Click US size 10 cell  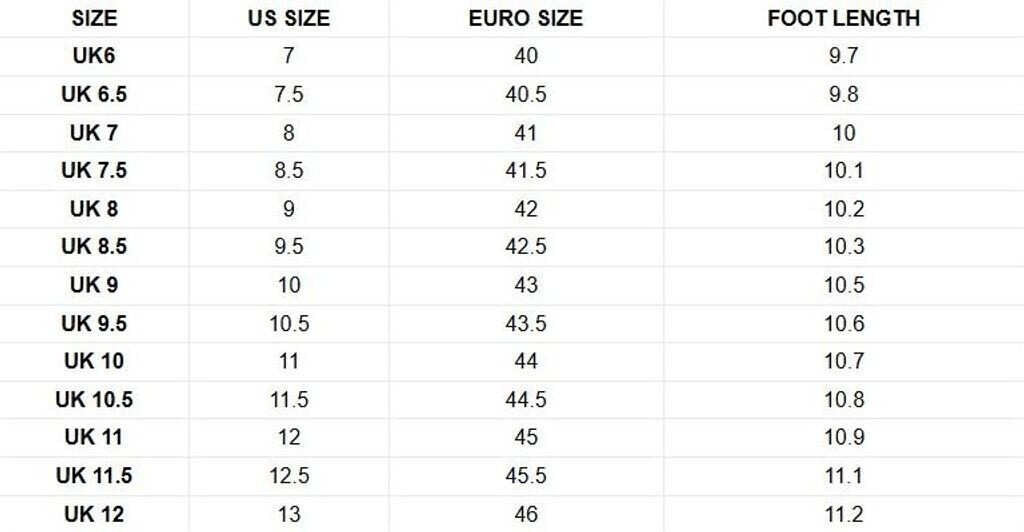(x=288, y=285)
